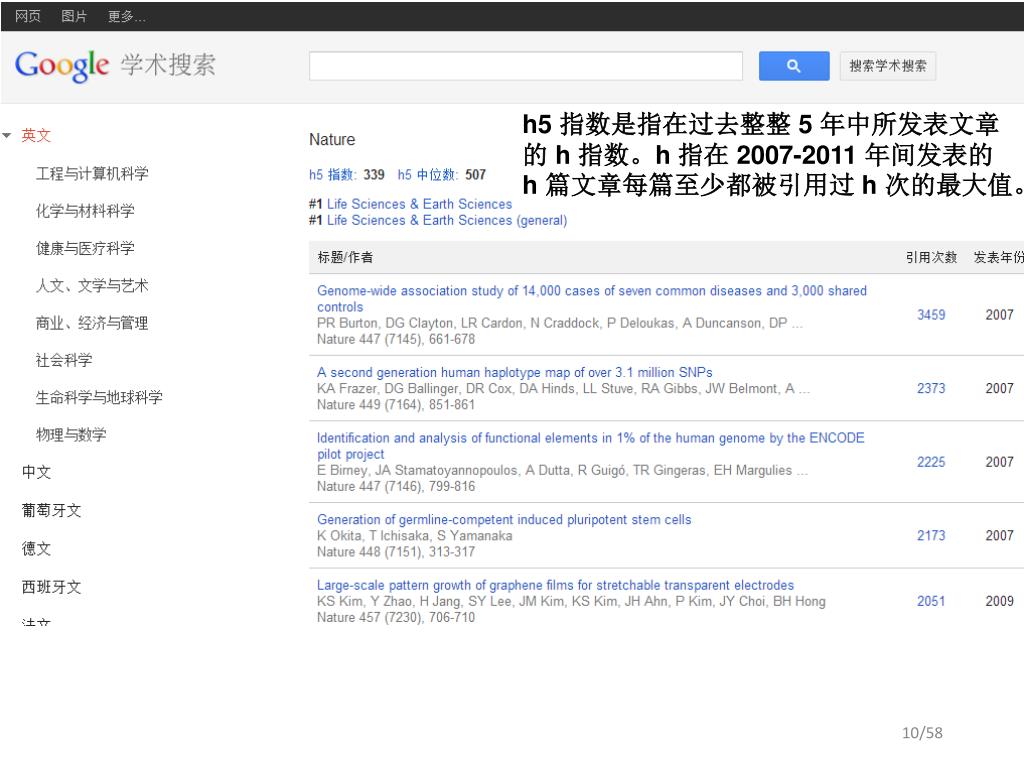Open 网页 in the top bar
1024x768 pixels.
coord(27,16)
